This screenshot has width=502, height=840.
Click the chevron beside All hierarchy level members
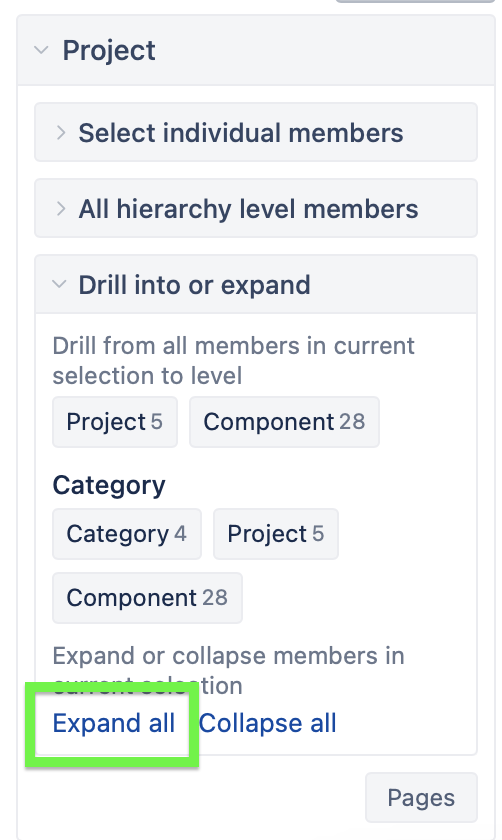tap(61, 208)
